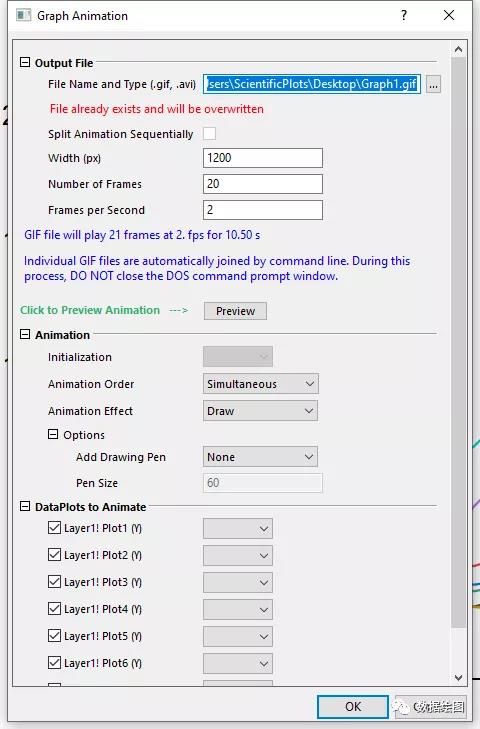Click the Preview button
This screenshot has width=480, height=729.
[x=235, y=311]
